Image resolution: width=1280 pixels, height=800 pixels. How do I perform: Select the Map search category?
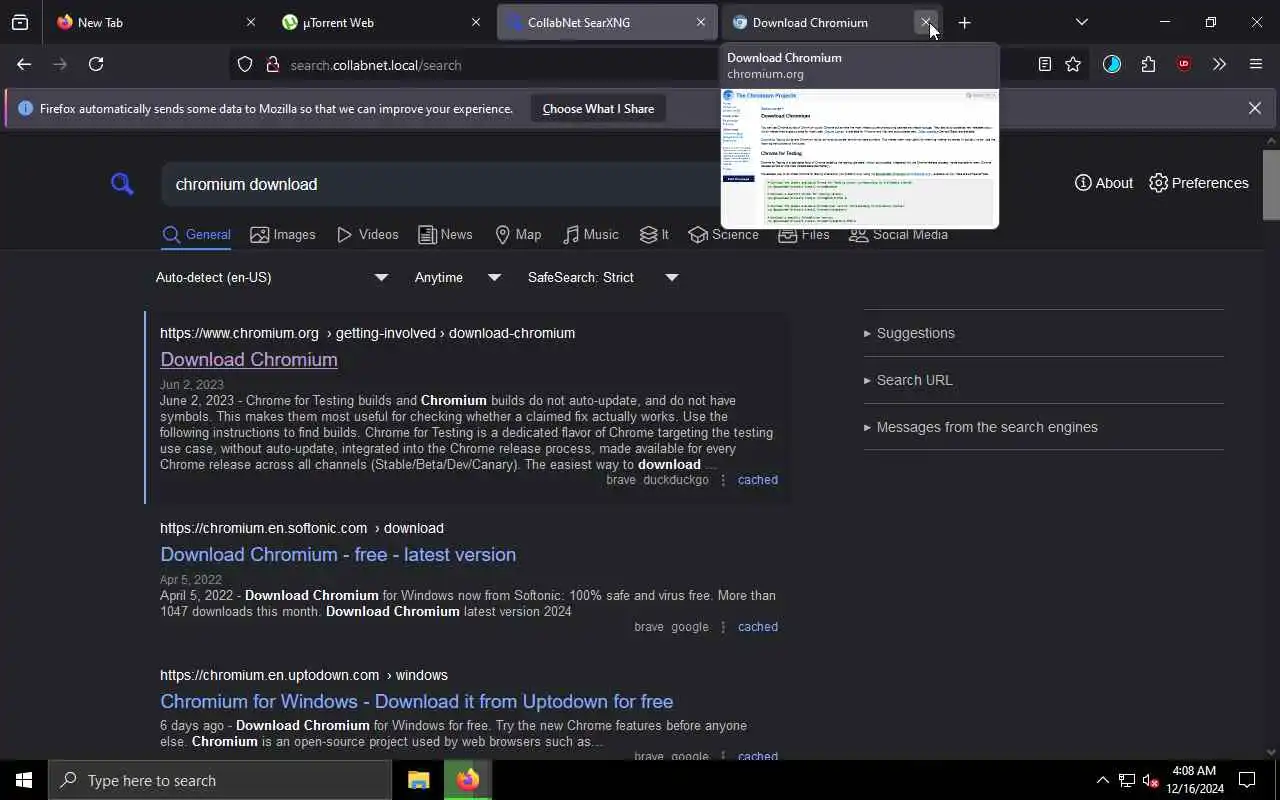518,235
